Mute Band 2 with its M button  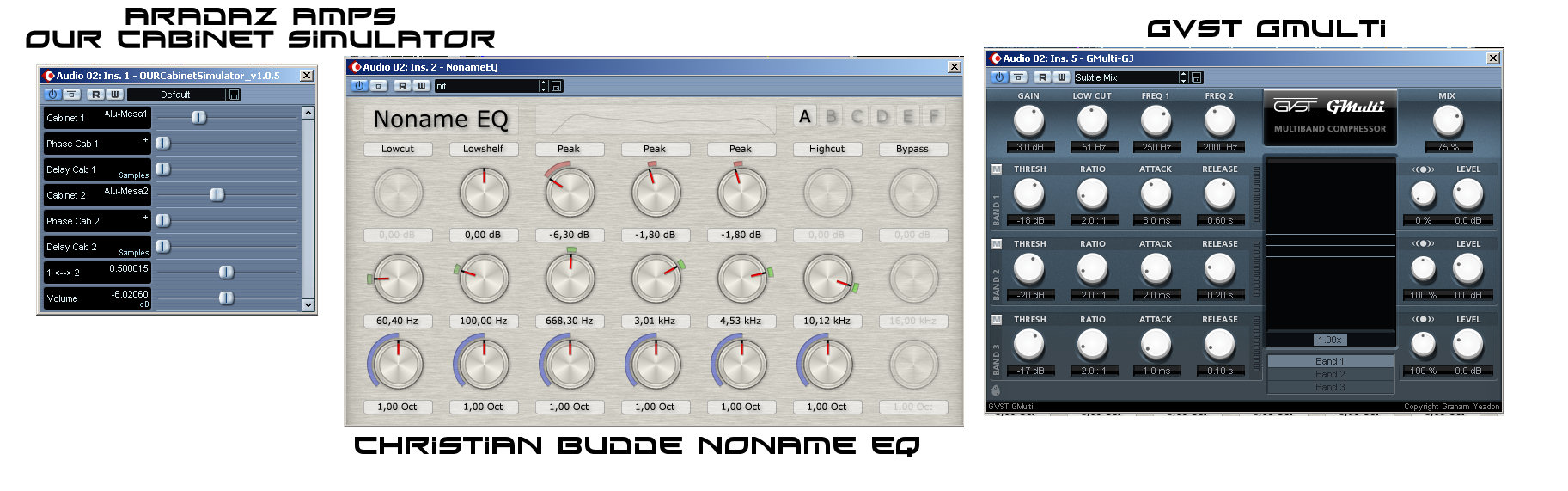click(x=997, y=244)
